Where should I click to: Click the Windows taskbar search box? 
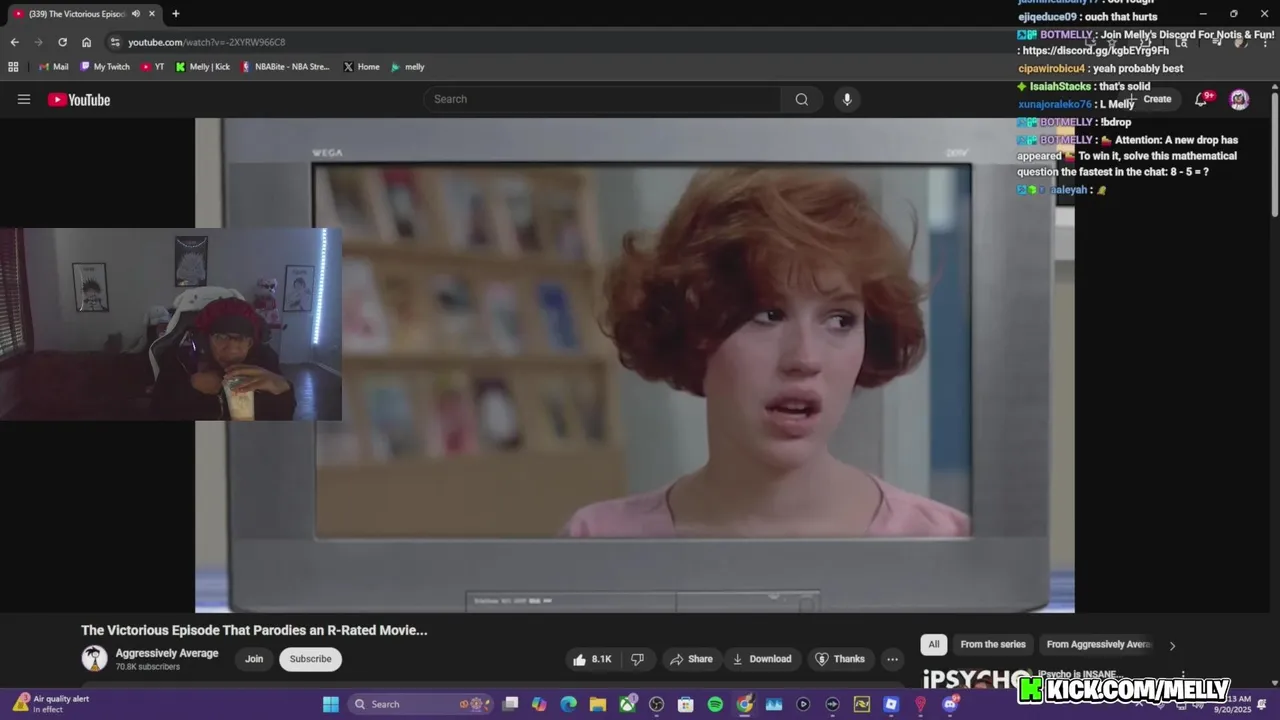[x=420, y=704]
